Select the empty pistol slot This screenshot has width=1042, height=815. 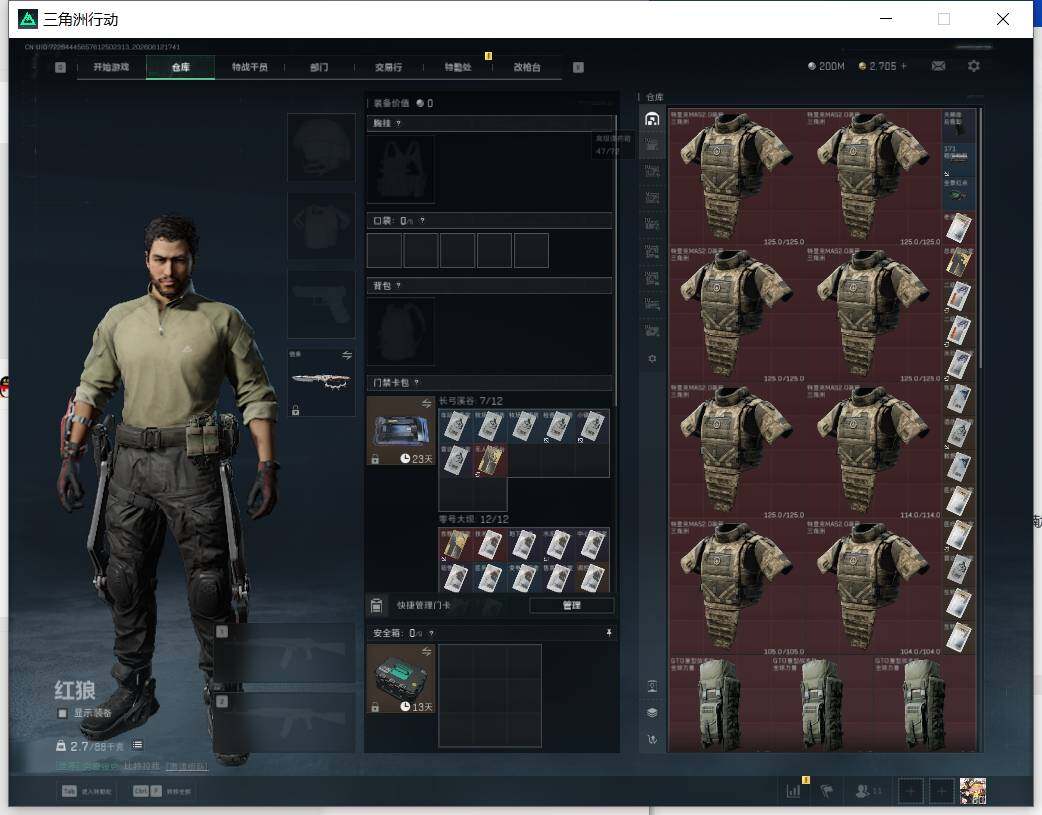coord(321,304)
